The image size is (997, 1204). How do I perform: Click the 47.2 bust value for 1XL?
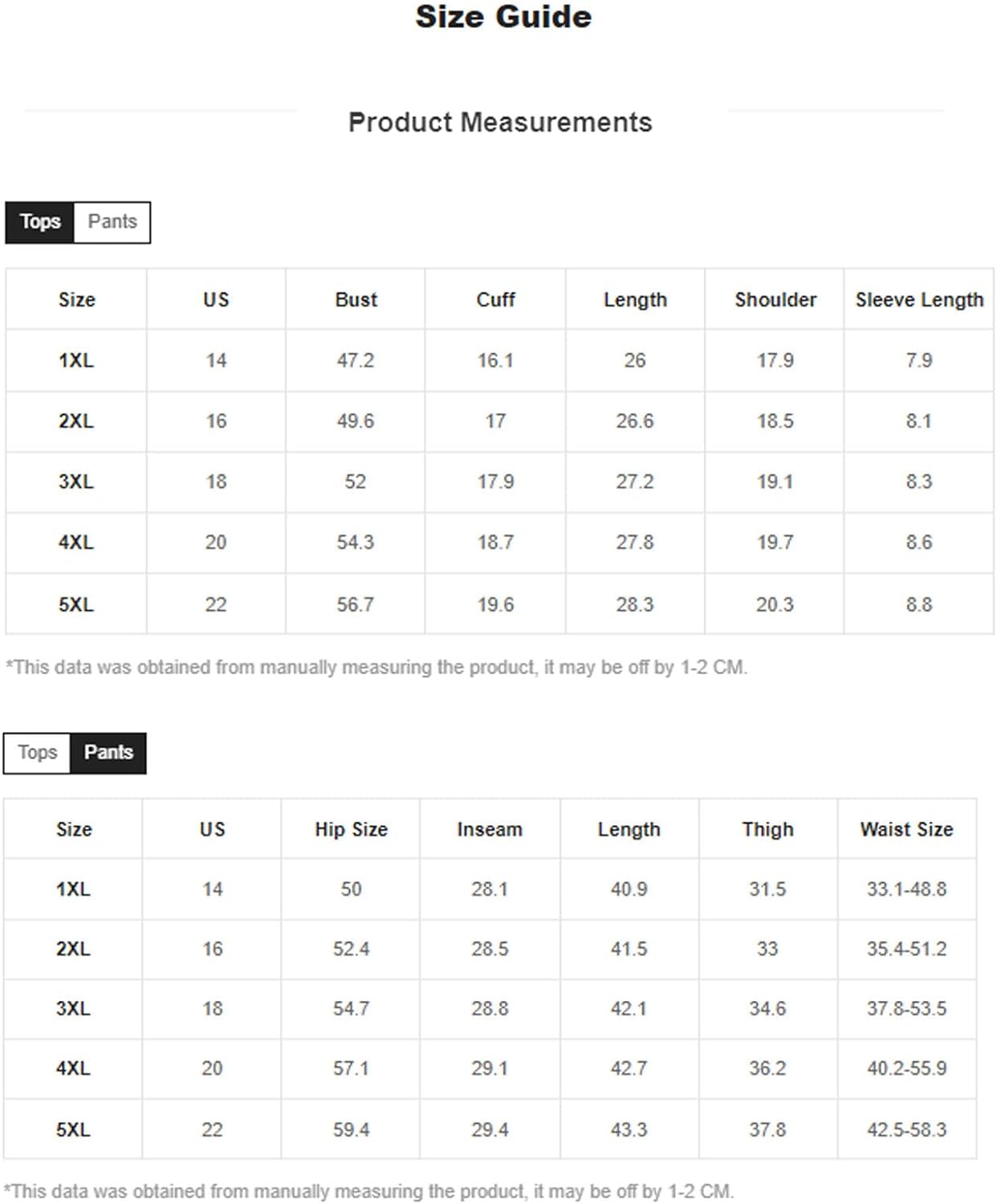click(x=356, y=360)
